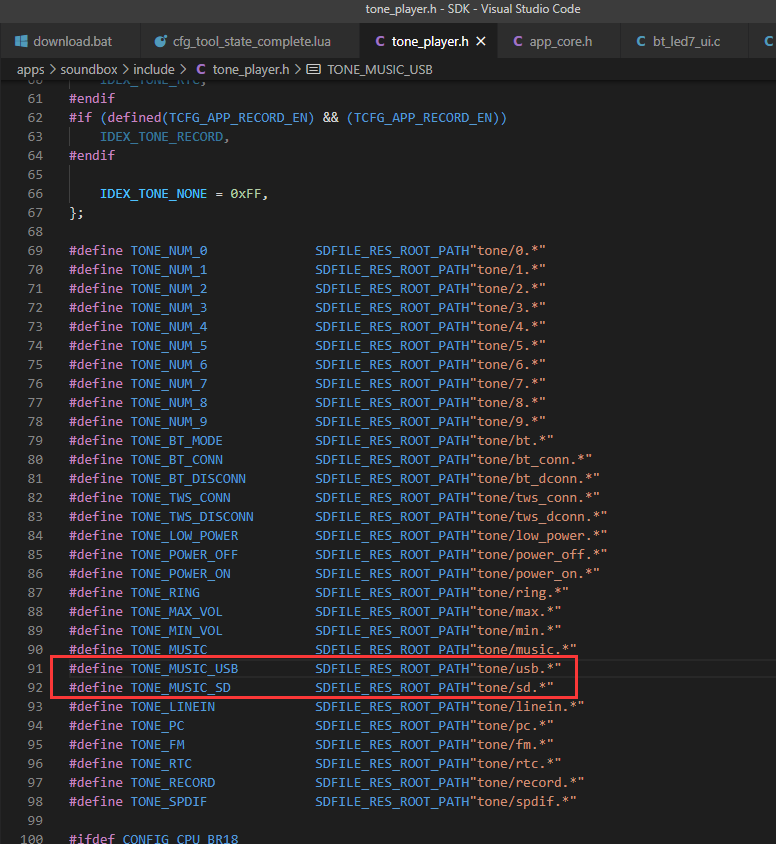Click the 'TONE_MUSIC_SD' macro name

tap(181, 688)
